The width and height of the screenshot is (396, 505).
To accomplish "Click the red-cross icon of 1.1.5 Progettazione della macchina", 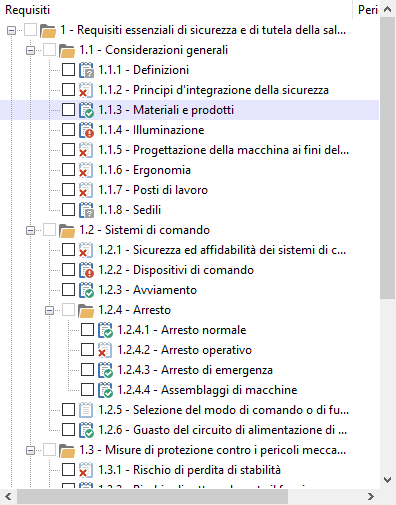I will pos(86,150).
